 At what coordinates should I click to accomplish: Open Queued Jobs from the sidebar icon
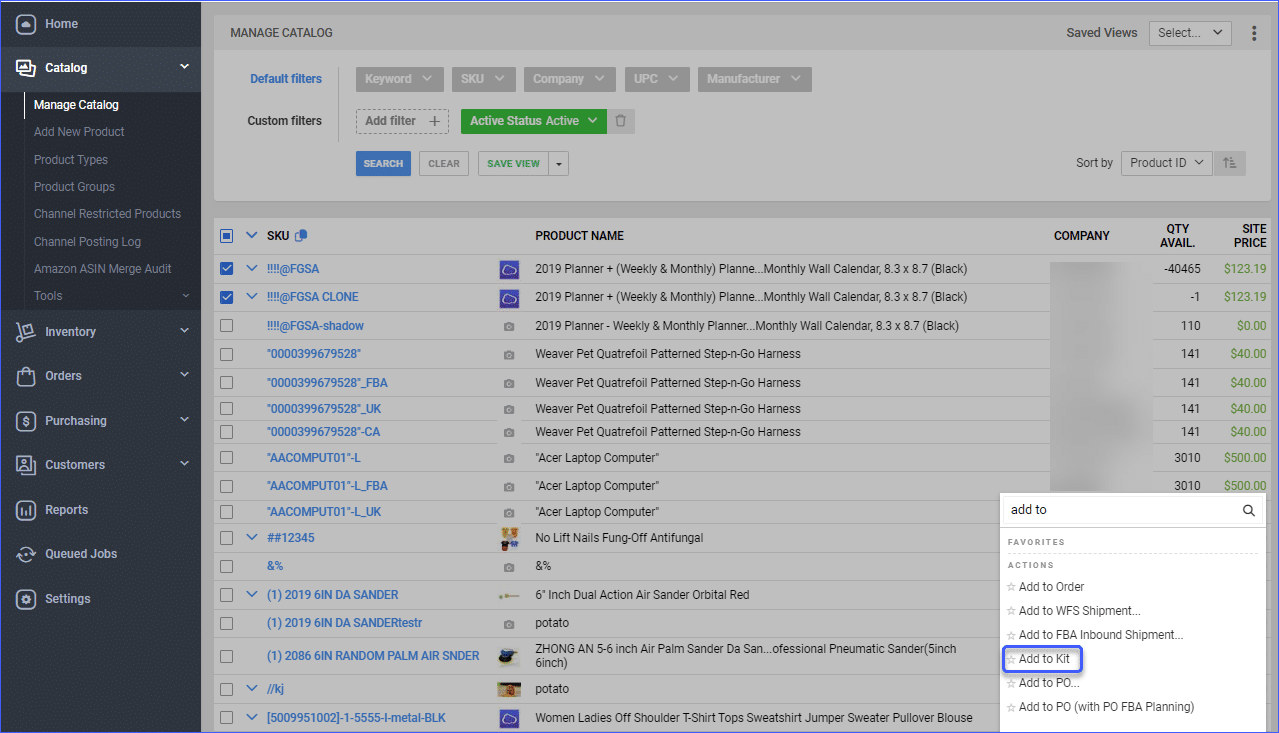26,553
